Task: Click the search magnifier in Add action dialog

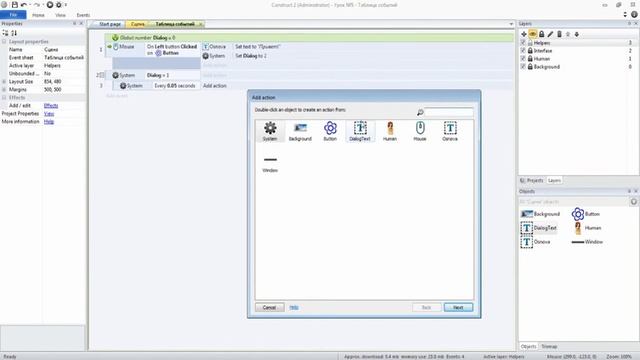Action: (420, 112)
